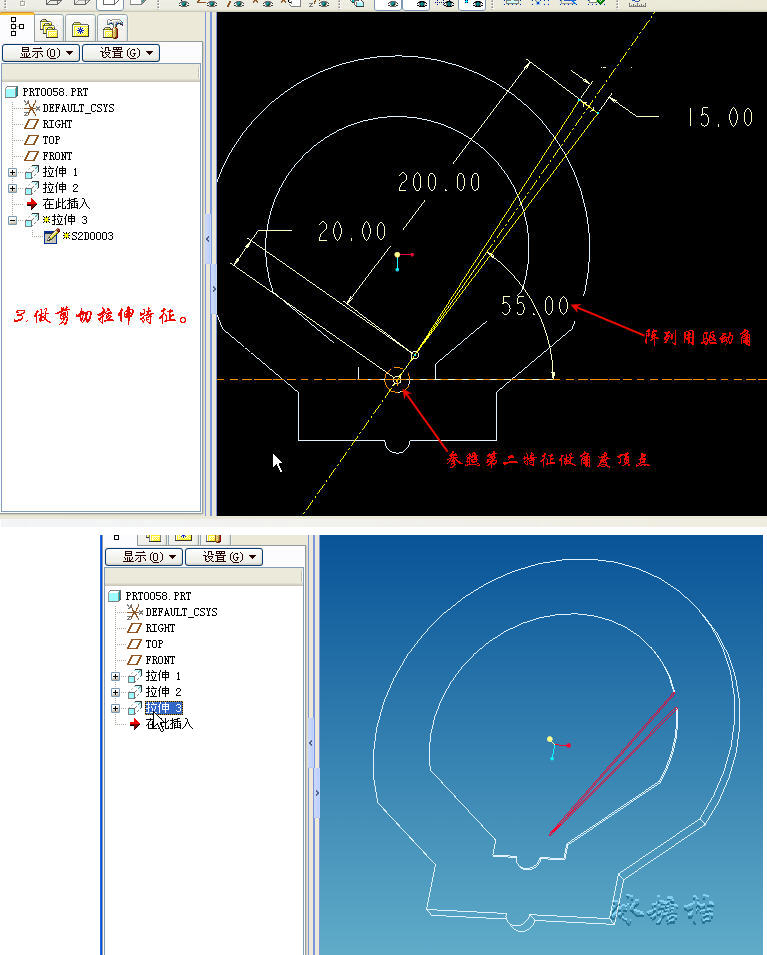Open 设置(G) dropdown in black sketch view panel
This screenshot has width=767, height=955.
click(121, 53)
